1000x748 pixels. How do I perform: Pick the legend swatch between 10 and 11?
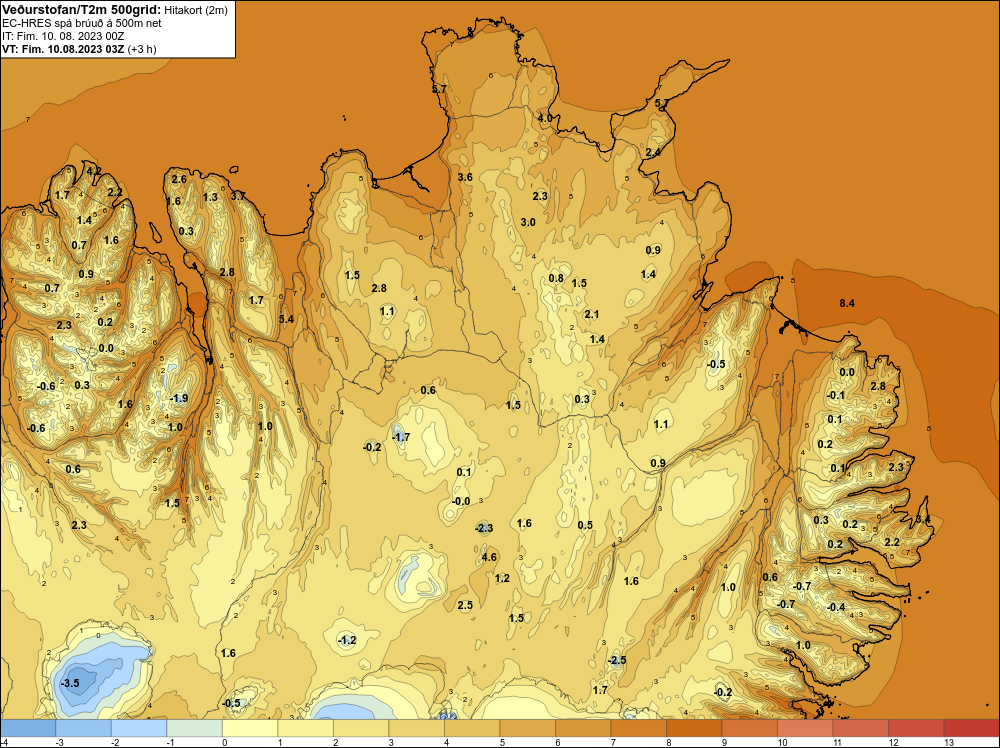(805, 728)
